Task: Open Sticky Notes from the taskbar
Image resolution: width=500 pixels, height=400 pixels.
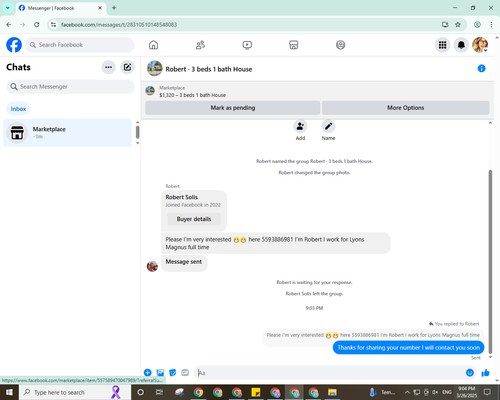Action: [x=256, y=392]
